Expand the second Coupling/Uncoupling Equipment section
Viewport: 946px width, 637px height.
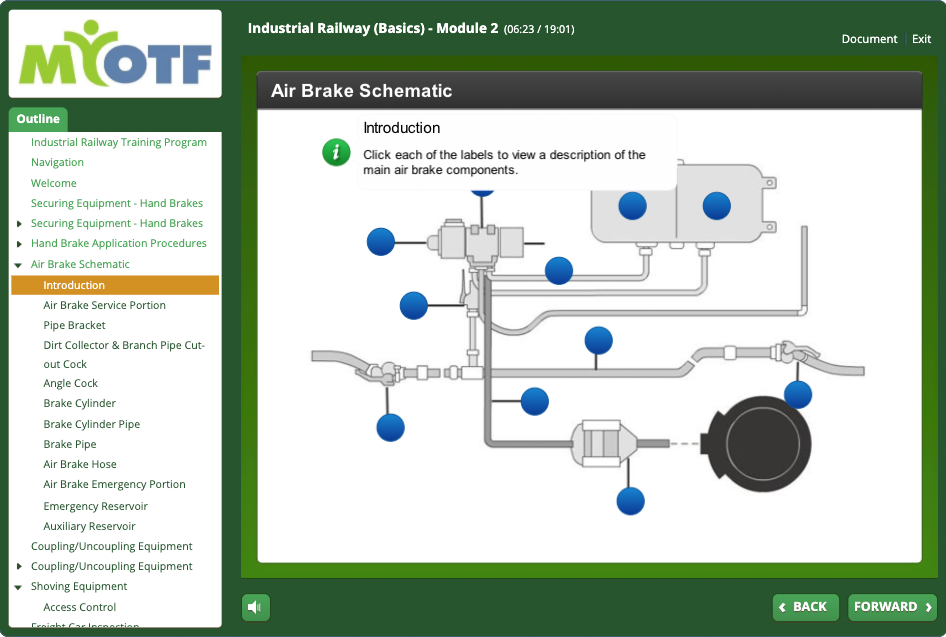19,566
